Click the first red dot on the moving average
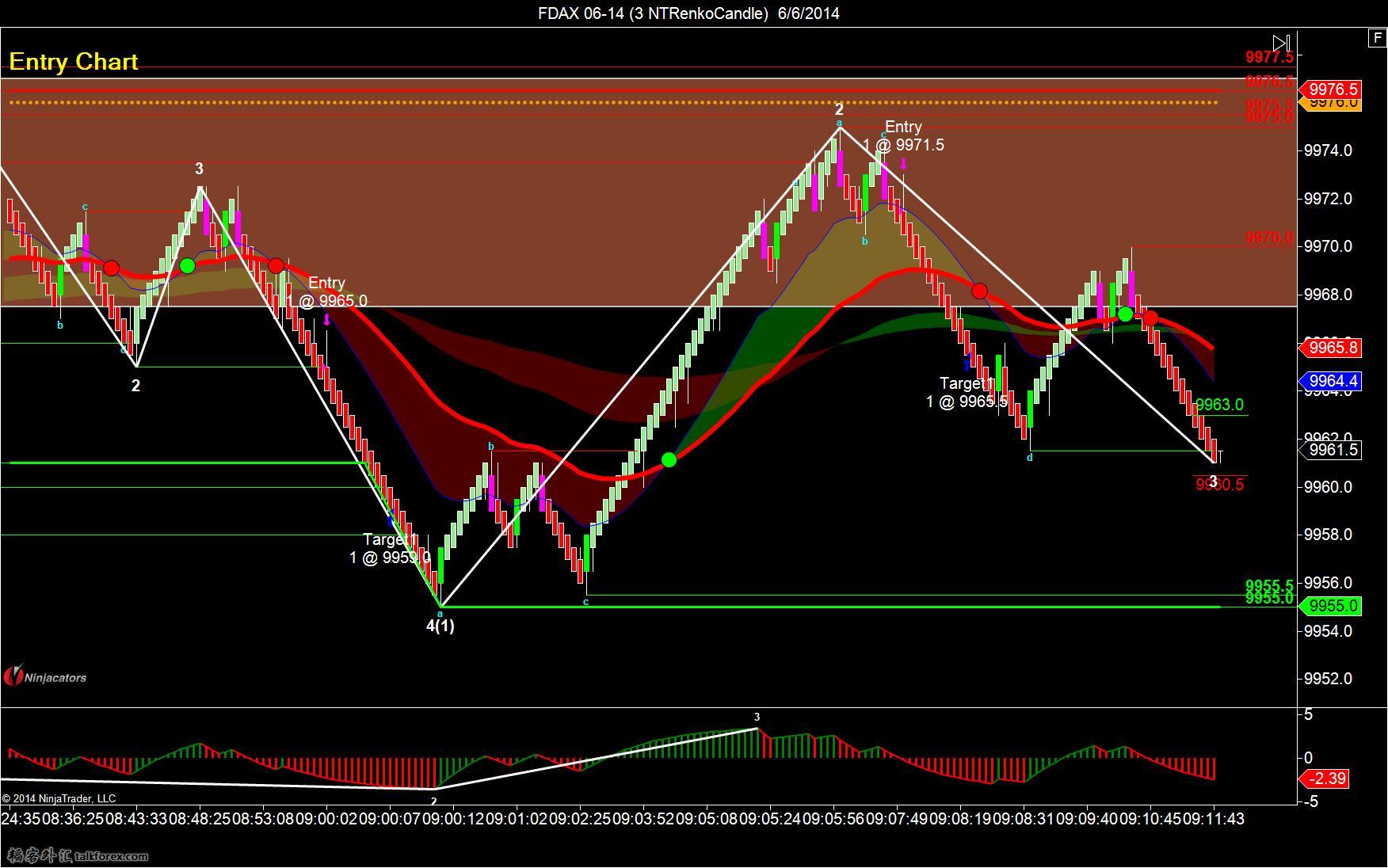The height and width of the screenshot is (868, 1388). tap(111, 268)
